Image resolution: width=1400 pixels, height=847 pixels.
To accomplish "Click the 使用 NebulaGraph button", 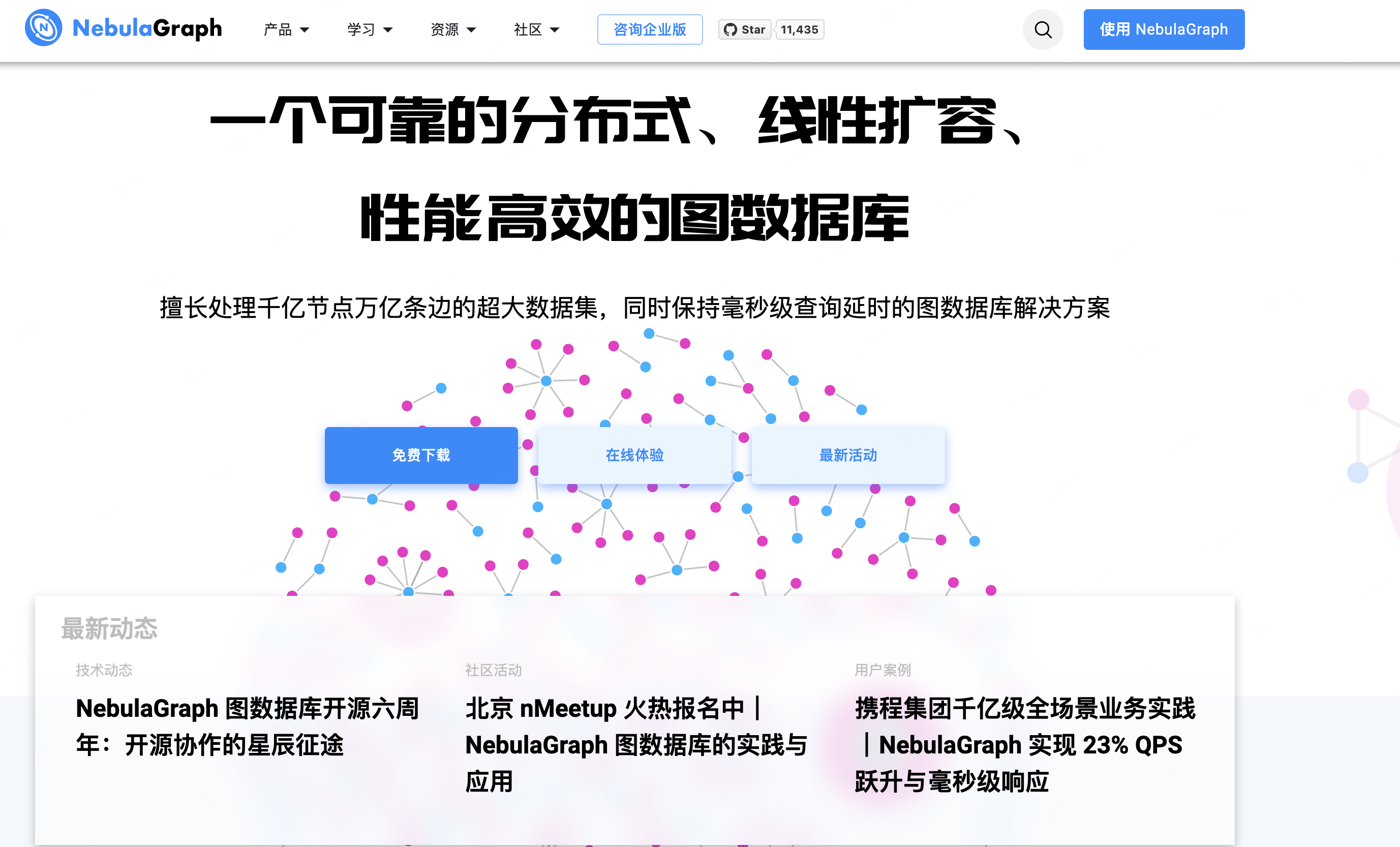I will pos(1163,29).
